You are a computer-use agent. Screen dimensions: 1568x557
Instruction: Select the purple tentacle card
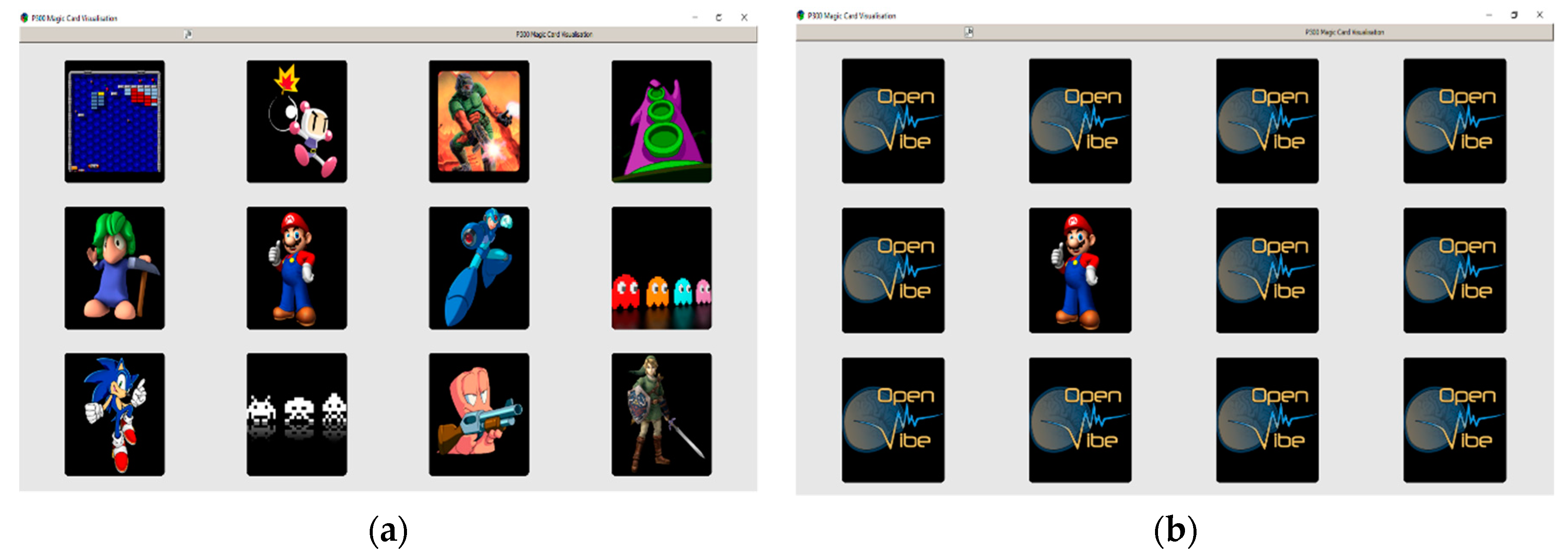(x=661, y=121)
